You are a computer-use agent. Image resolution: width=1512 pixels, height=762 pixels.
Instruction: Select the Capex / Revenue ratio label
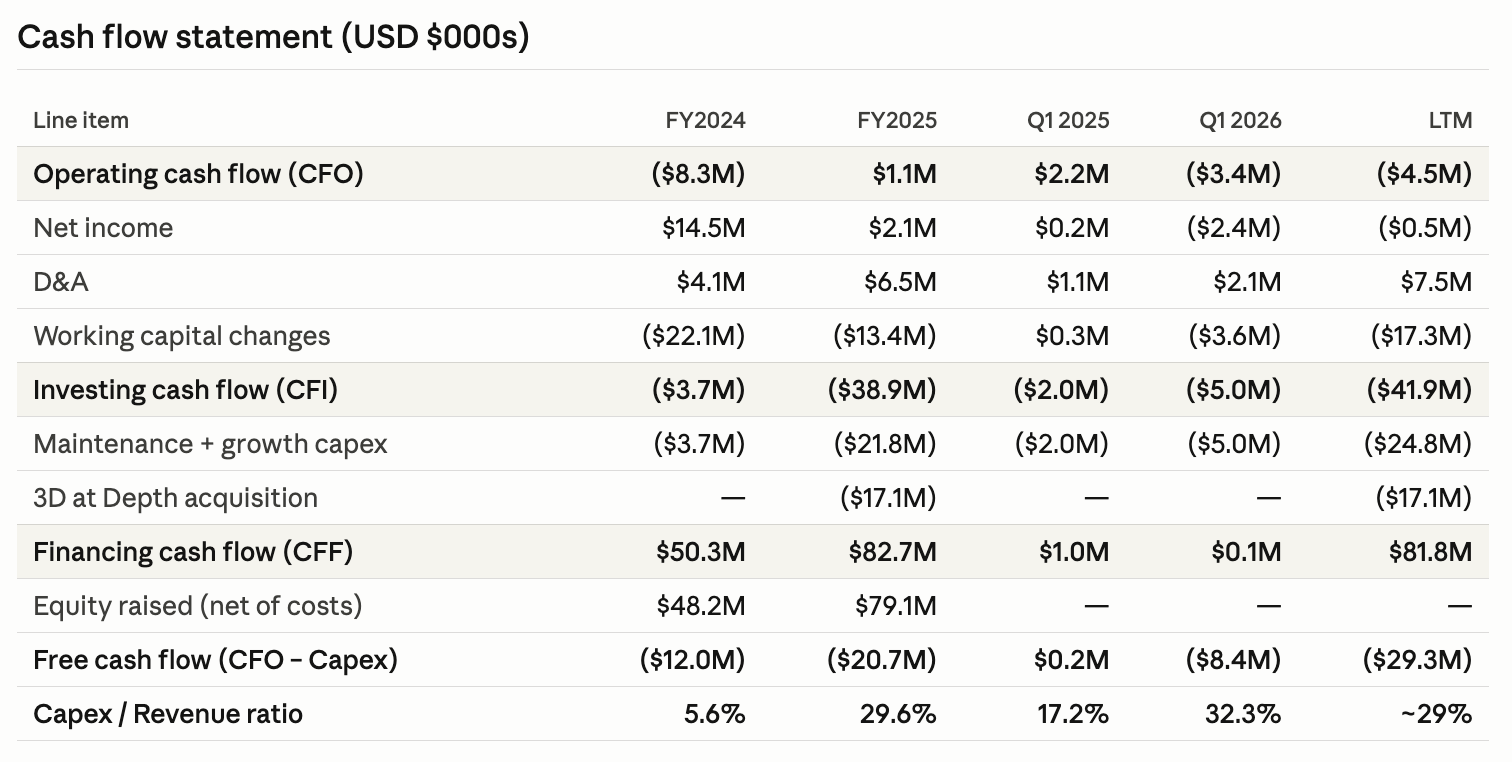point(168,714)
